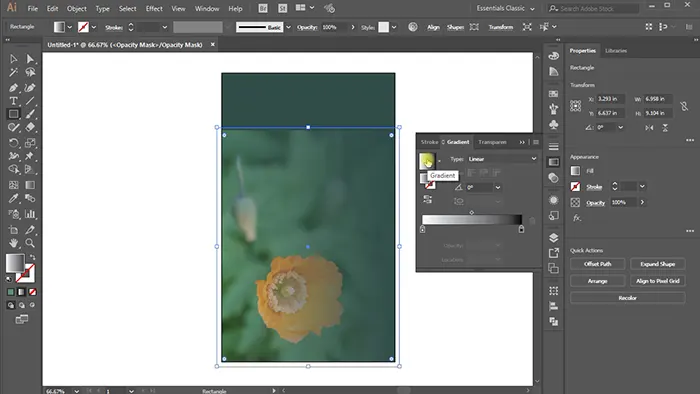Viewport: 700px width, 394px height.
Task: Select the Rectangle tool
Action: 13,114
